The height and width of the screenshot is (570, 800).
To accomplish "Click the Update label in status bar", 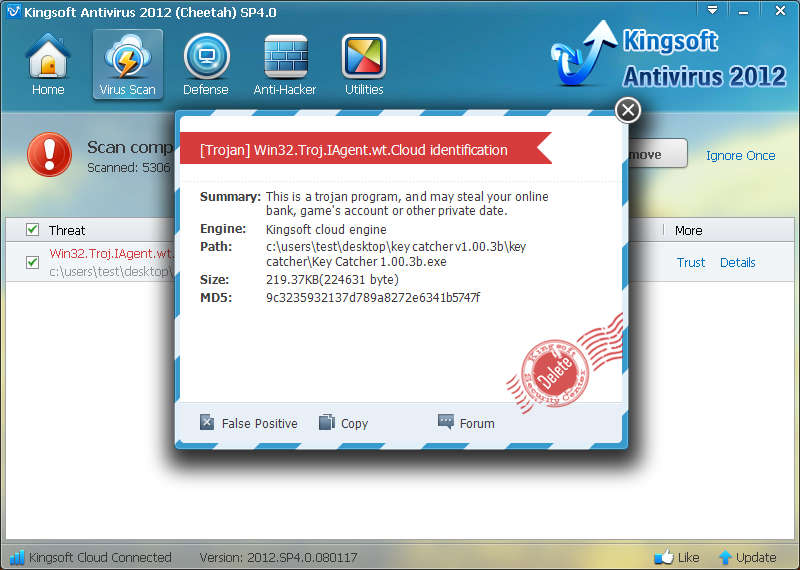I will [x=756, y=557].
